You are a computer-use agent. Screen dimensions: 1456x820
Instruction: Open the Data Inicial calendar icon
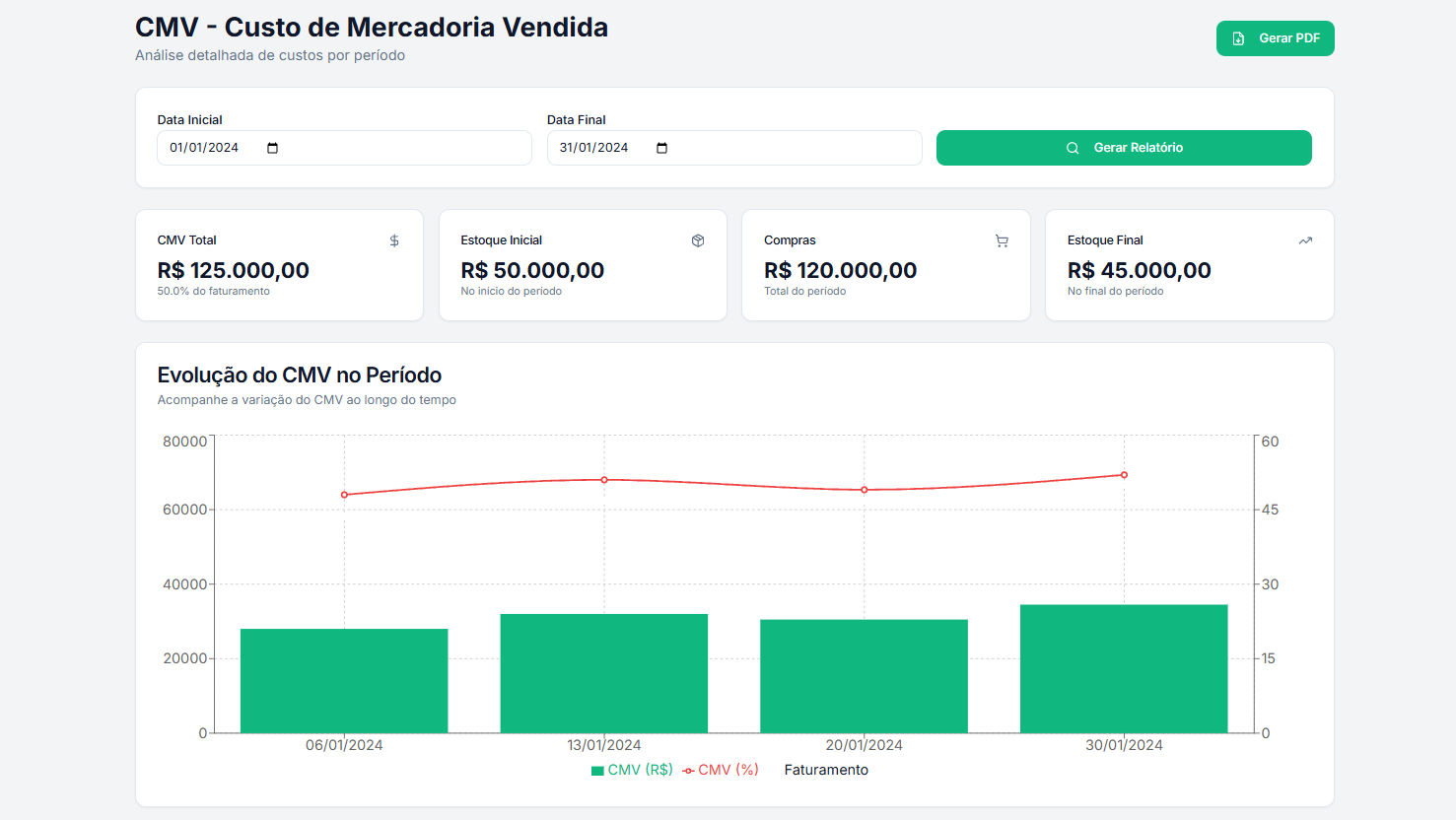pos(272,147)
